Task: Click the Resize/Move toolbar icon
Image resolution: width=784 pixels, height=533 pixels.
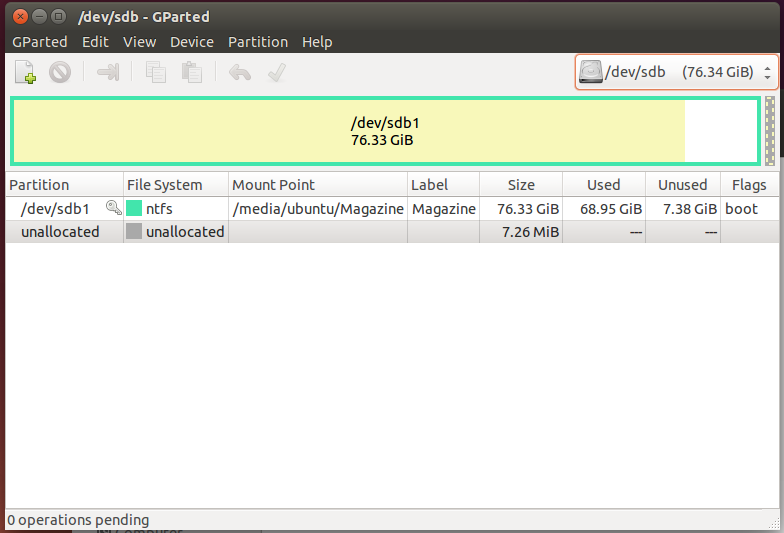Action: point(108,72)
